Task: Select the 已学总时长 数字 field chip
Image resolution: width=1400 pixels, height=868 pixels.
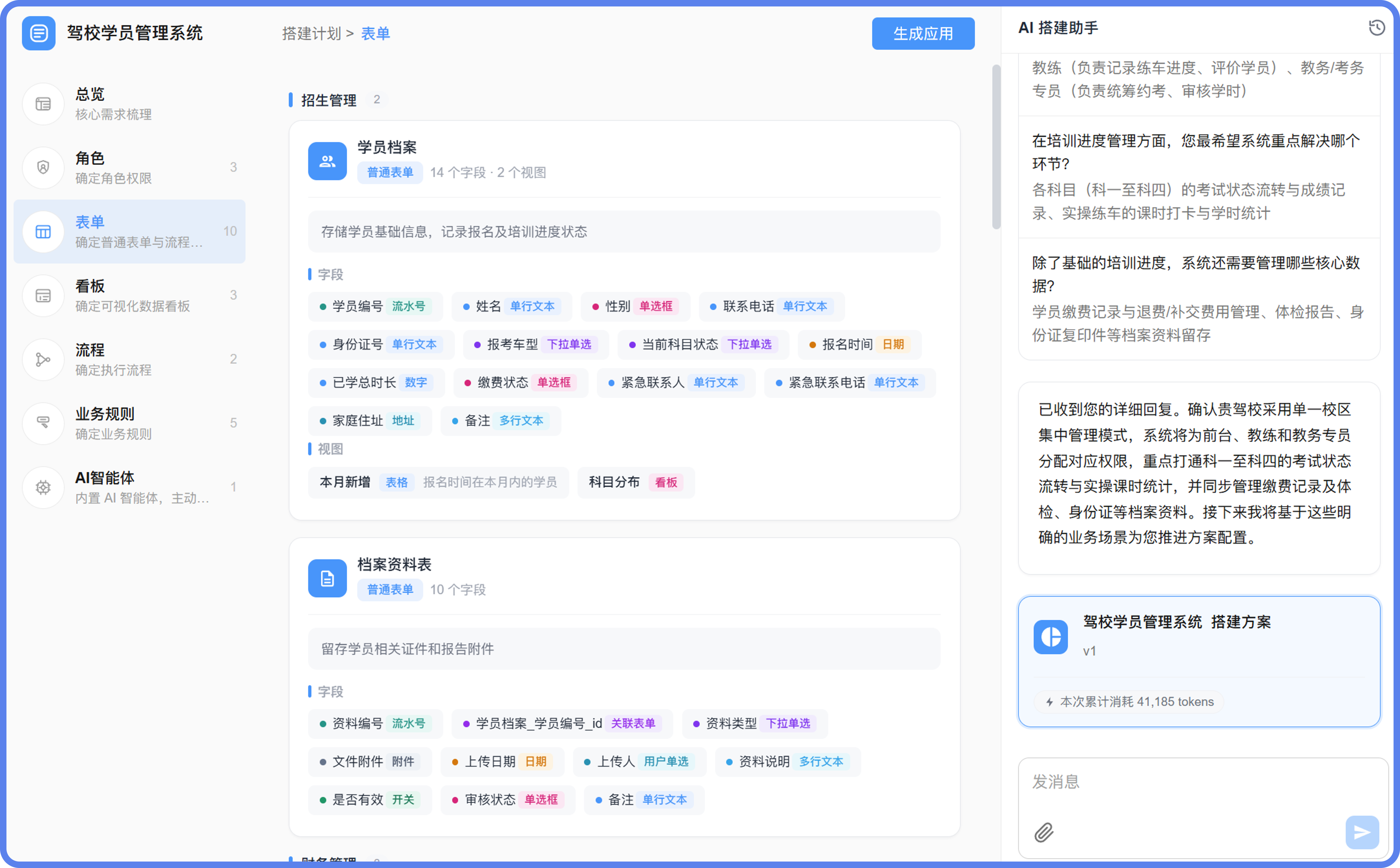Action: pyautogui.click(x=377, y=383)
